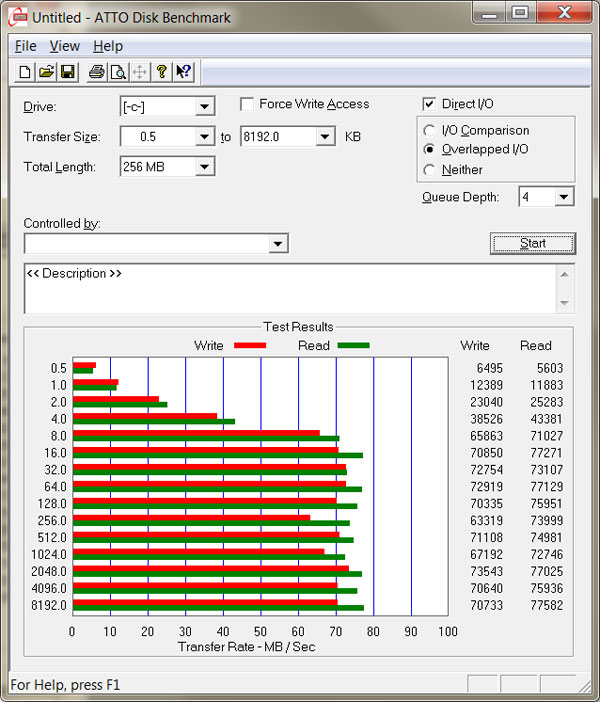Click the context help pointer icon

[x=183, y=72]
